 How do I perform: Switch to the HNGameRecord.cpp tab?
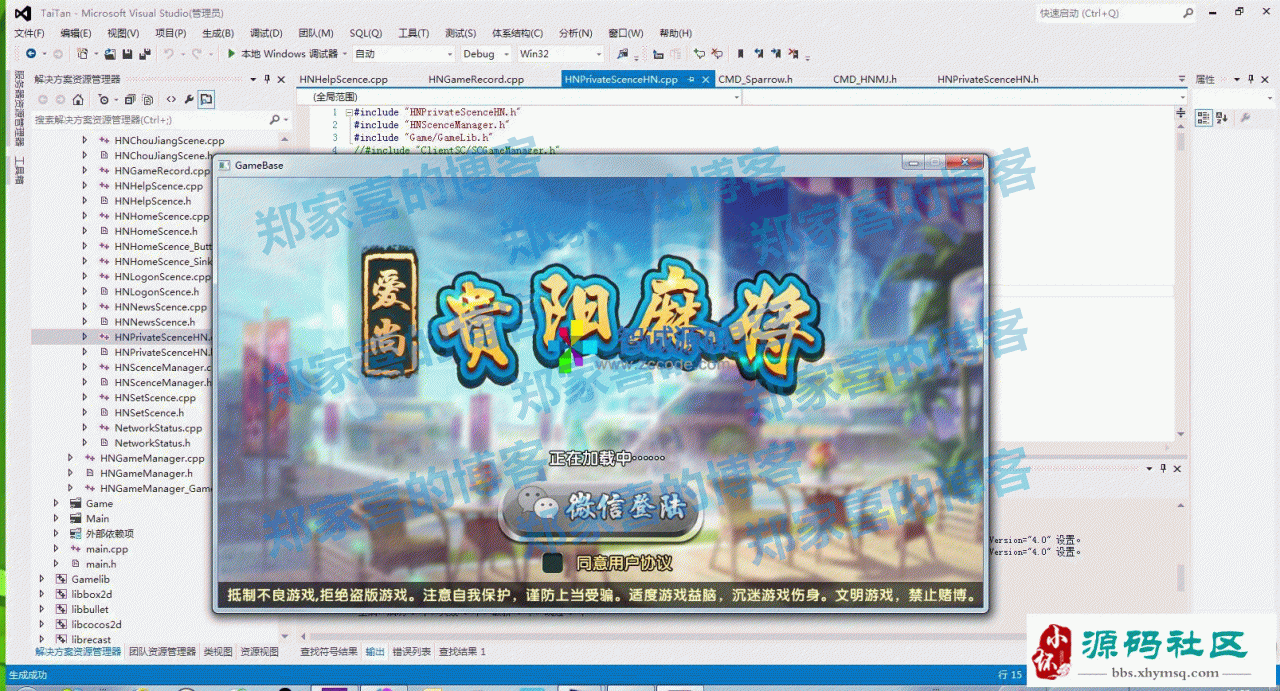pos(476,79)
